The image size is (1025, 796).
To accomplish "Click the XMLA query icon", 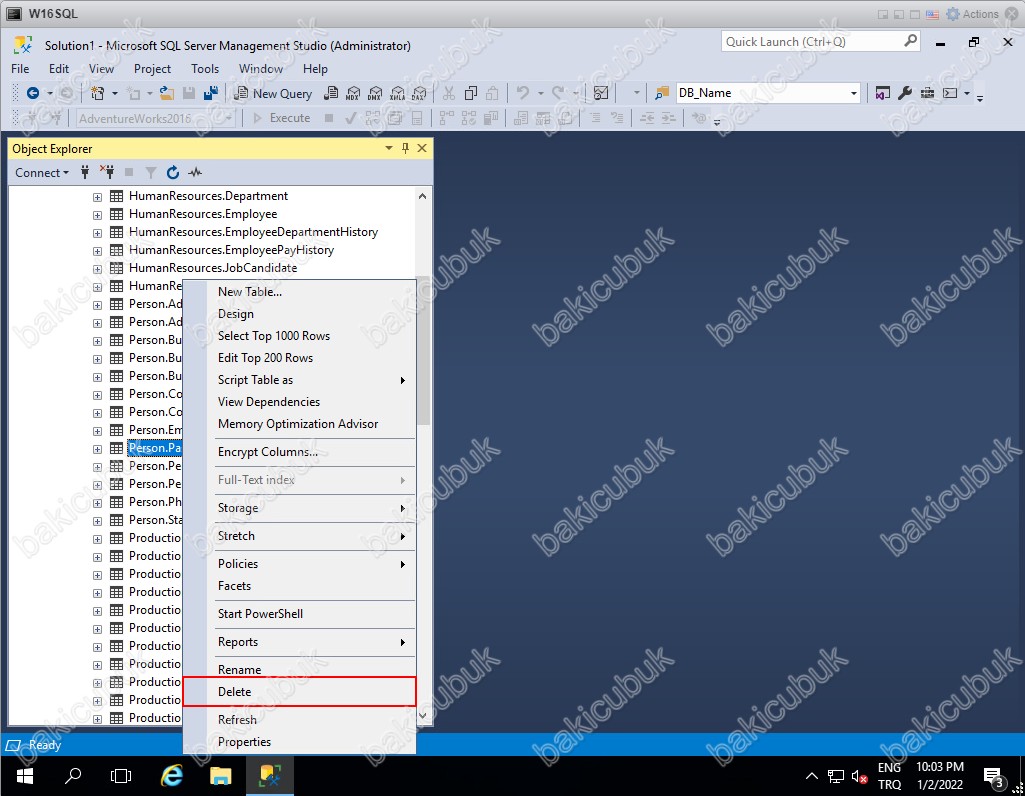I will click(x=397, y=93).
